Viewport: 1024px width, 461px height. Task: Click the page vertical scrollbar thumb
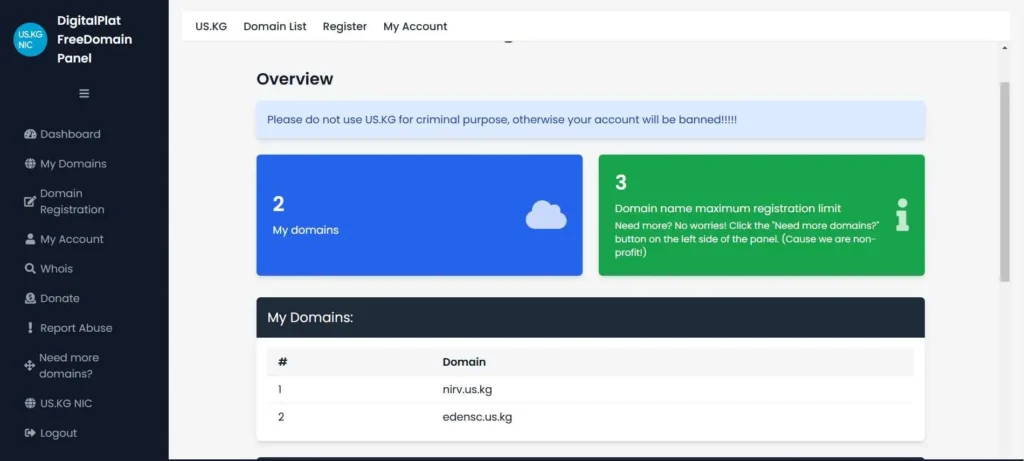1004,180
